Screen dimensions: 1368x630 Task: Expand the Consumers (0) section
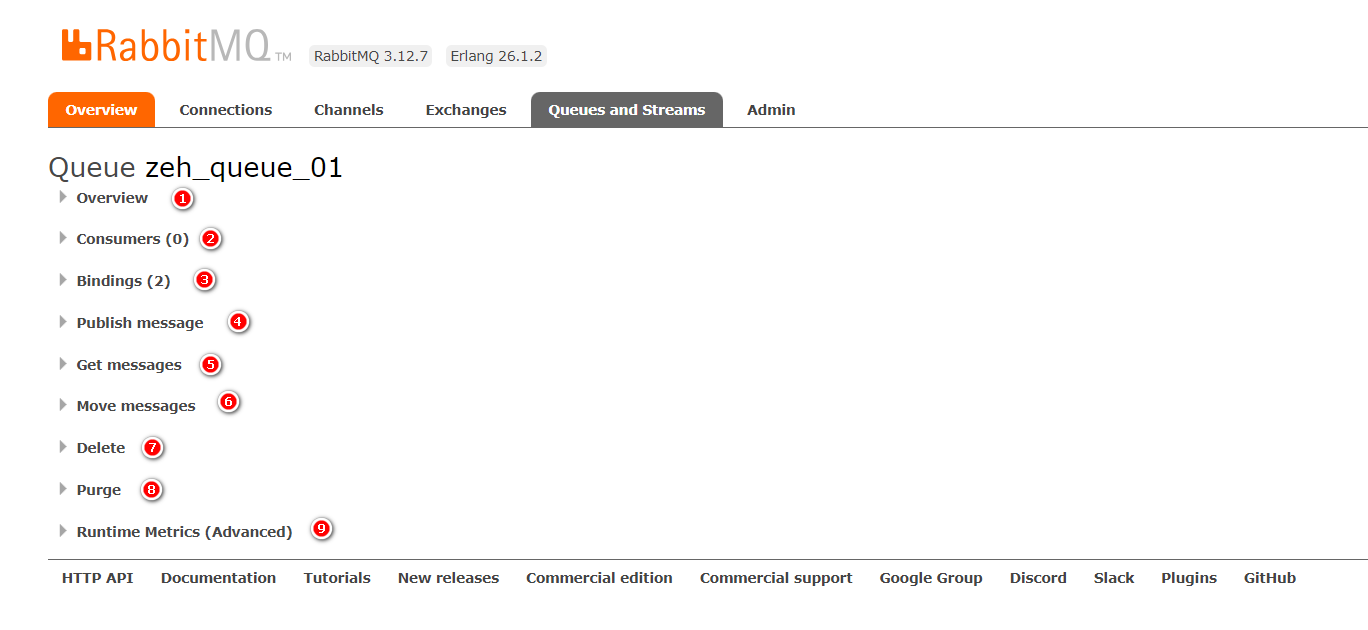click(x=132, y=239)
